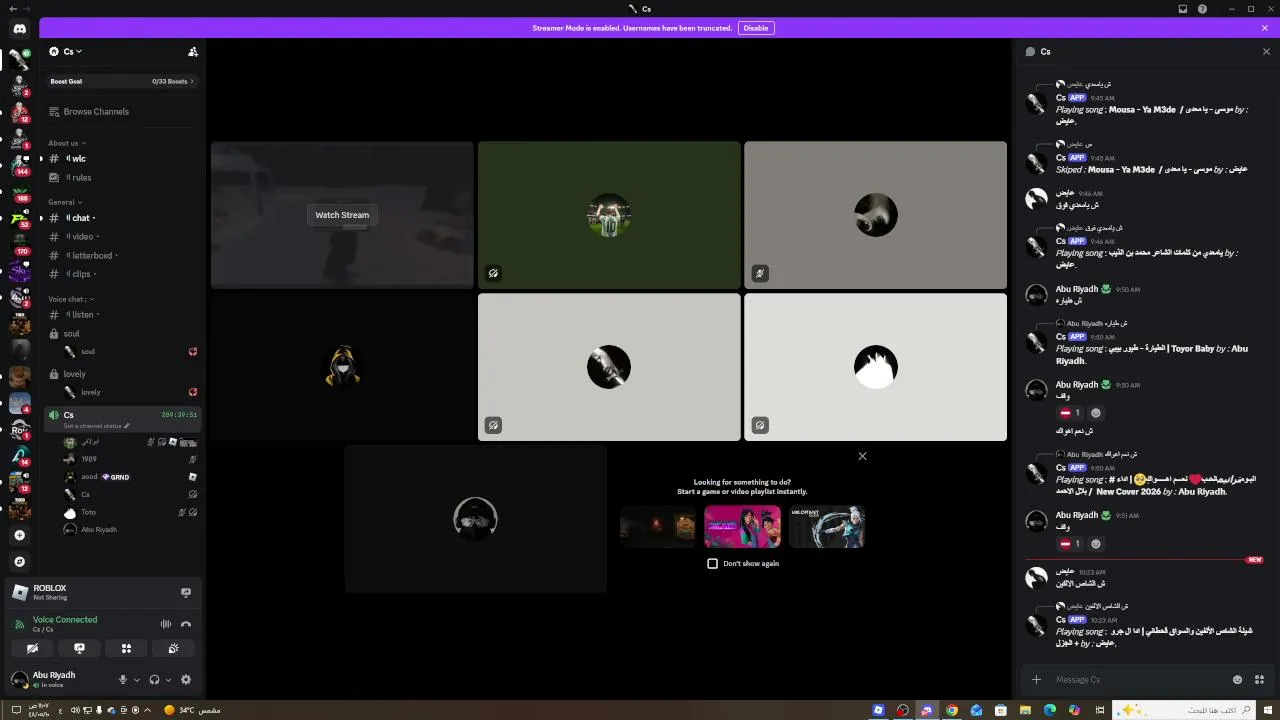Viewport: 1280px width, 720px height.
Task: Deafen with the headphones button
Action: [x=154, y=680]
